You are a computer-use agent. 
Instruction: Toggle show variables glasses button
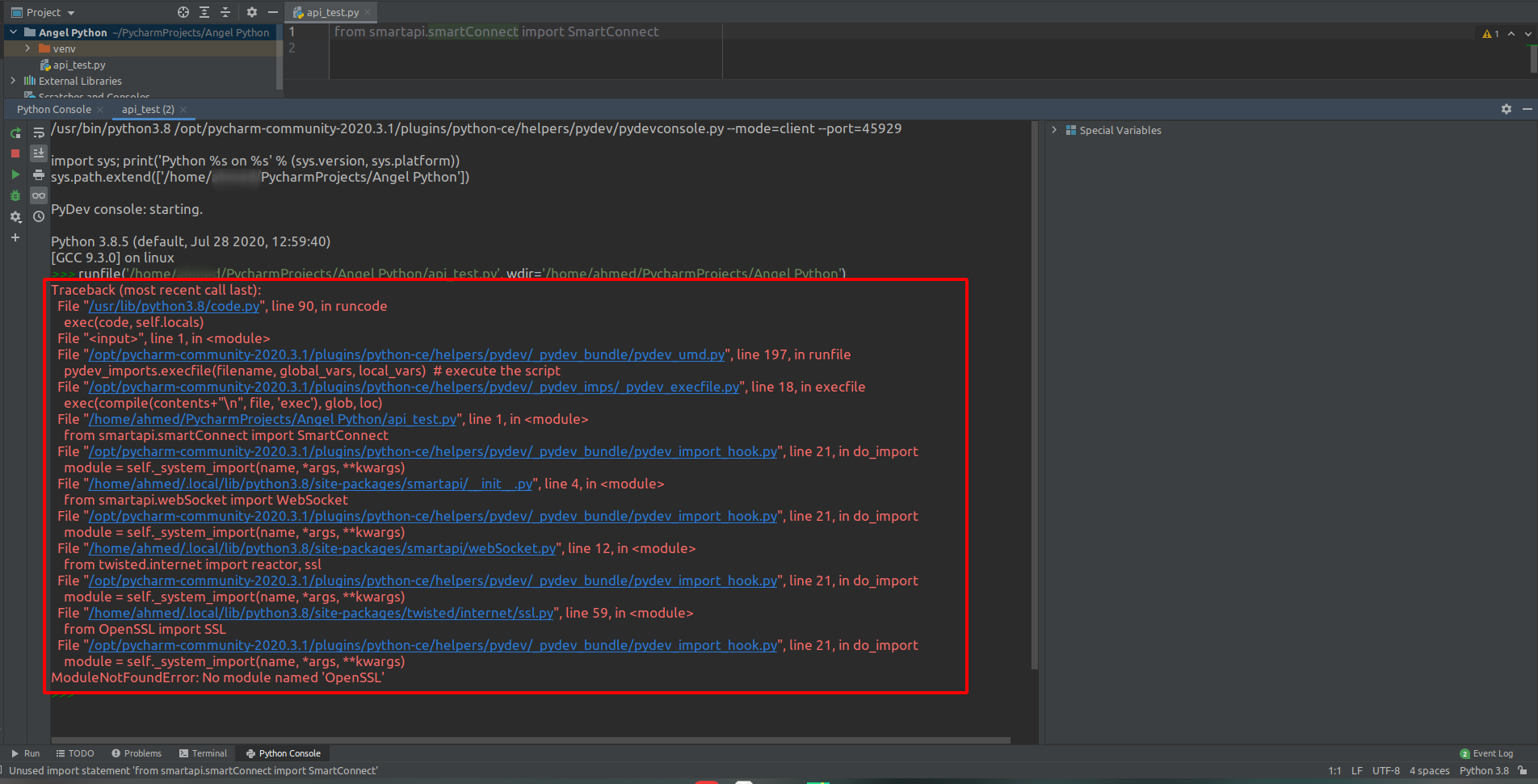(38, 195)
